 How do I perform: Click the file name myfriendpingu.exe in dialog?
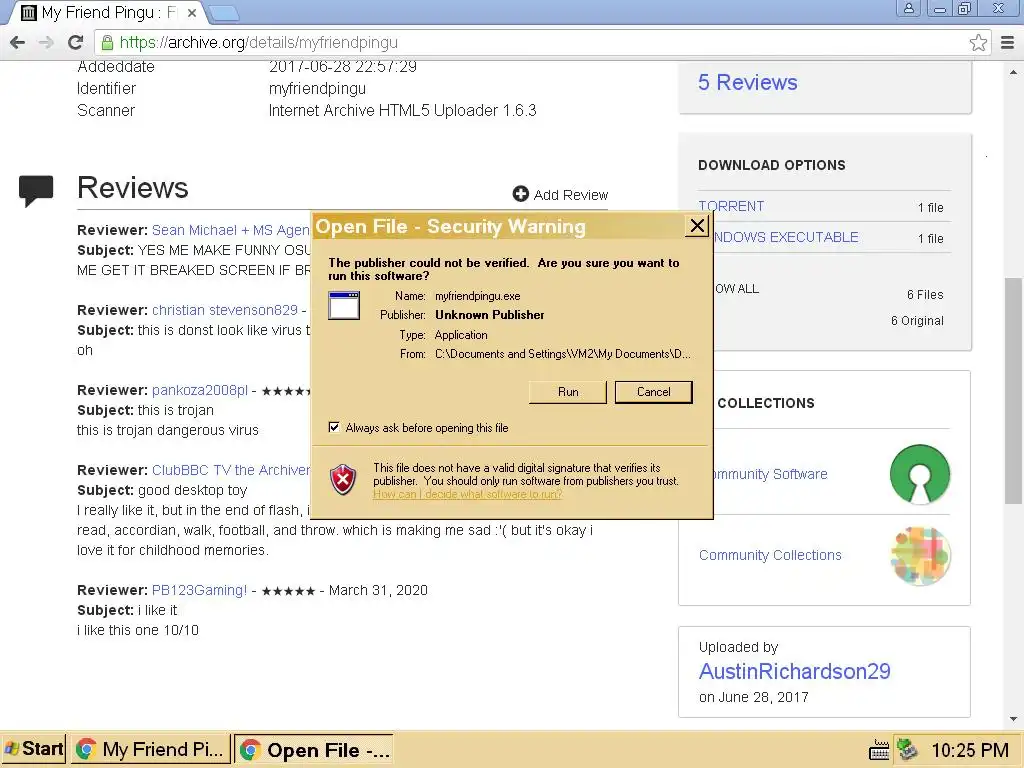477,296
